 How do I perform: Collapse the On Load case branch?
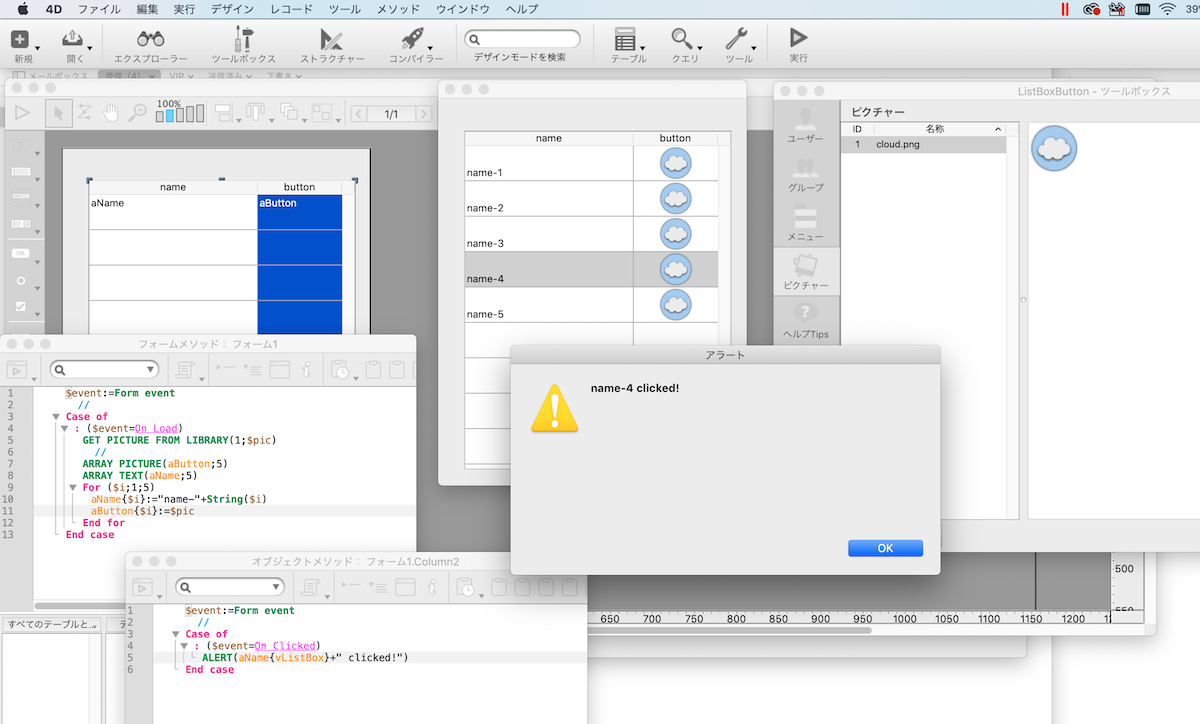64,428
